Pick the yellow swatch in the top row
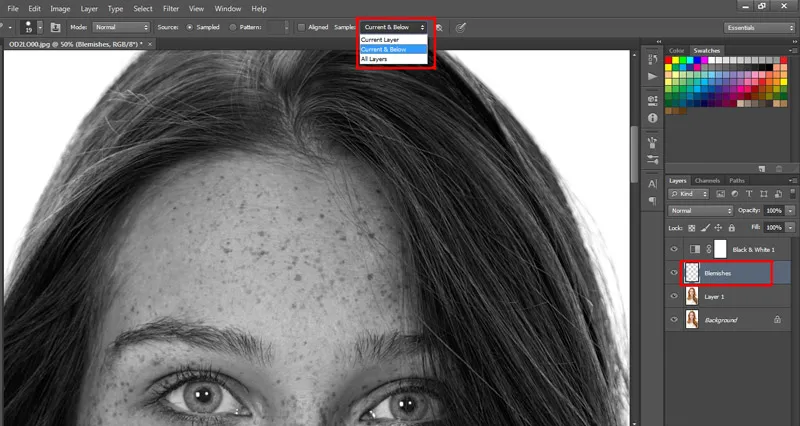The image size is (800, 426). click(x=676, y=60)
